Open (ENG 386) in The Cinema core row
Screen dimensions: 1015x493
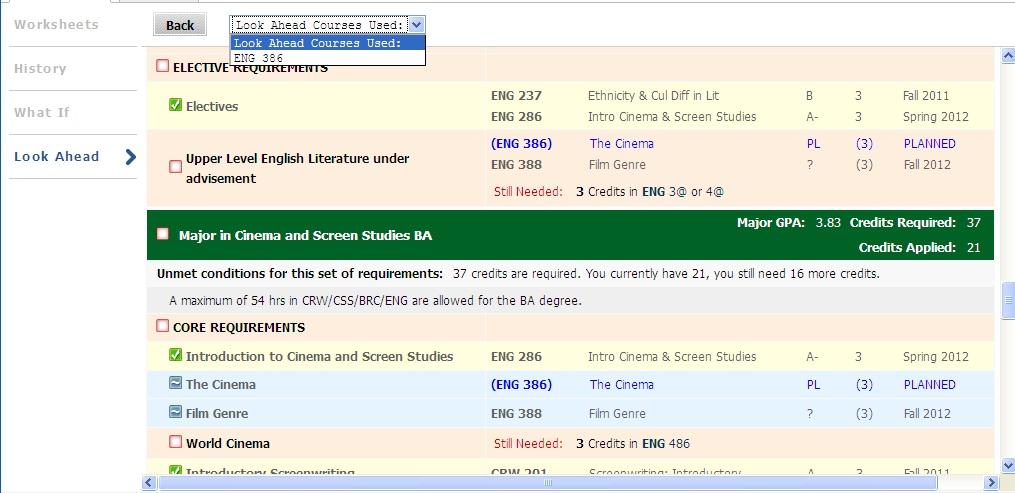click(x=522, y=385)
